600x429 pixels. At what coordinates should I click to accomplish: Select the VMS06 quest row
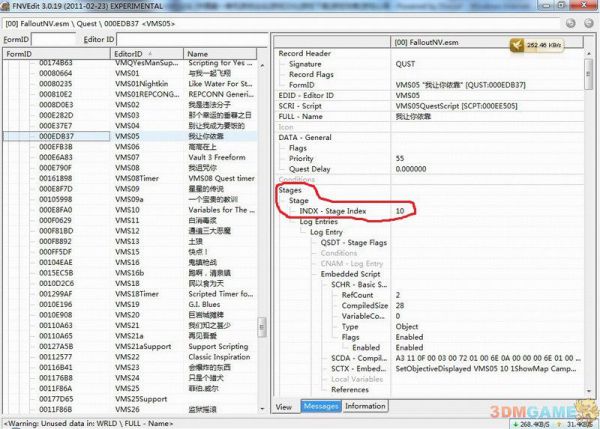click(x=130, y=147)
